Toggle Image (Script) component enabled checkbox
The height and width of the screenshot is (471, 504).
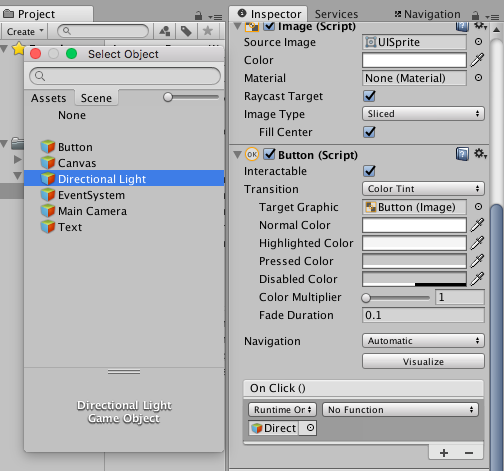269,26
